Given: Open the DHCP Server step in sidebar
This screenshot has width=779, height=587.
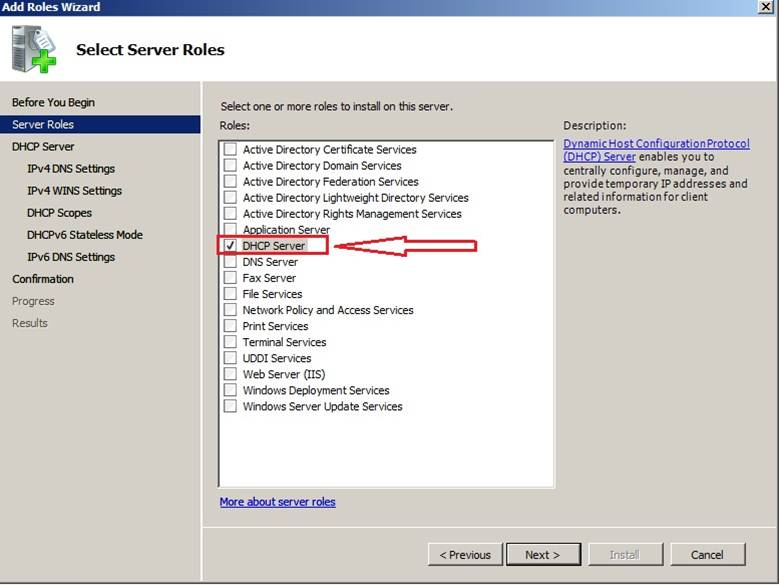Looking at the screenshot, I should pos(43,147).
